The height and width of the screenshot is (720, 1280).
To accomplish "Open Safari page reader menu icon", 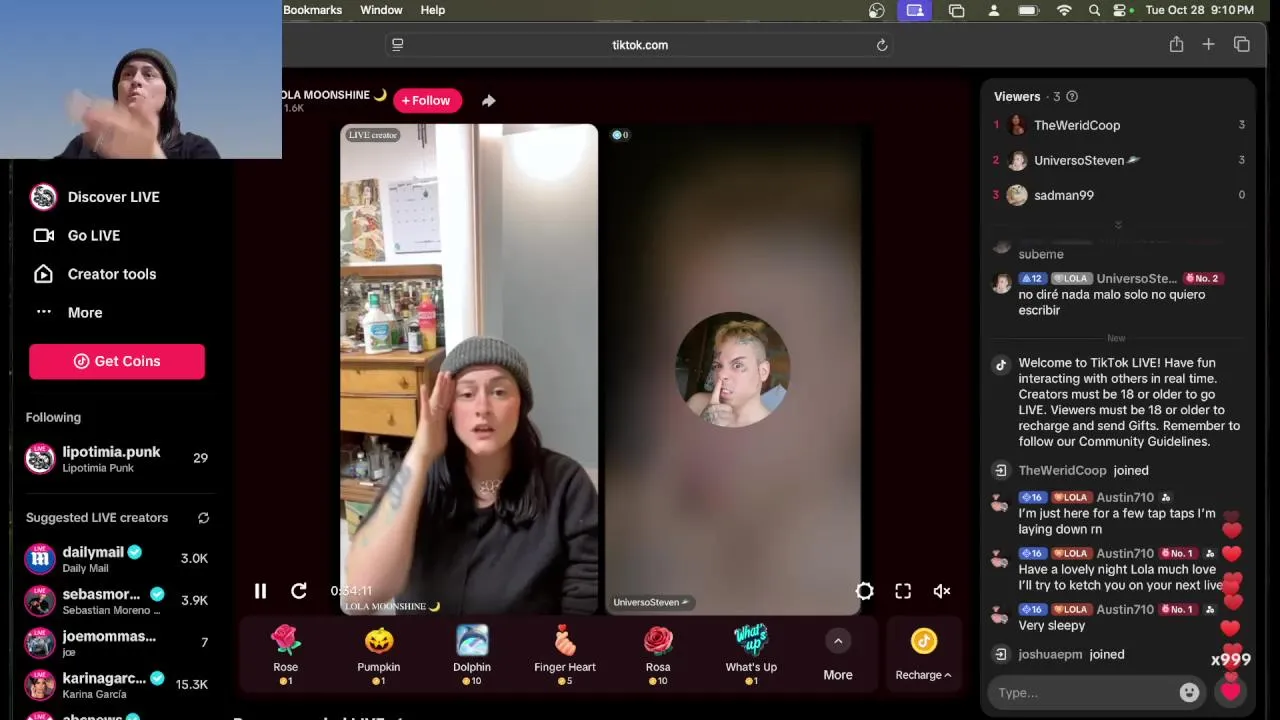I will 397,45.
